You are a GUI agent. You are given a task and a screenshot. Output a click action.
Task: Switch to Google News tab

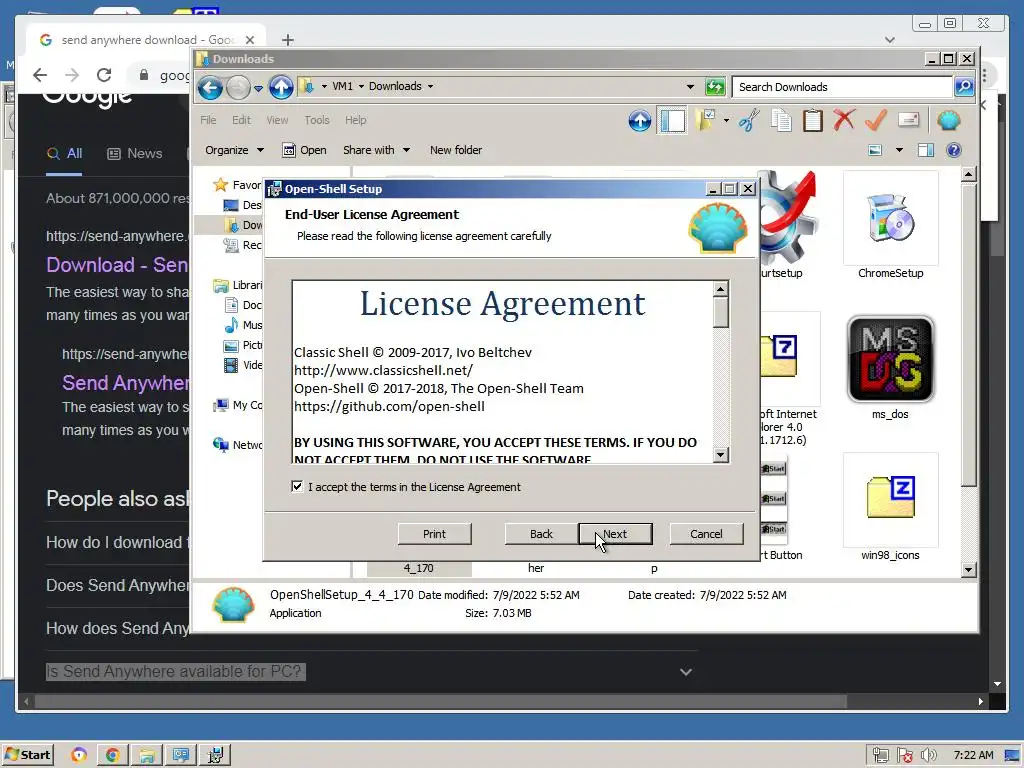[135, 153]
